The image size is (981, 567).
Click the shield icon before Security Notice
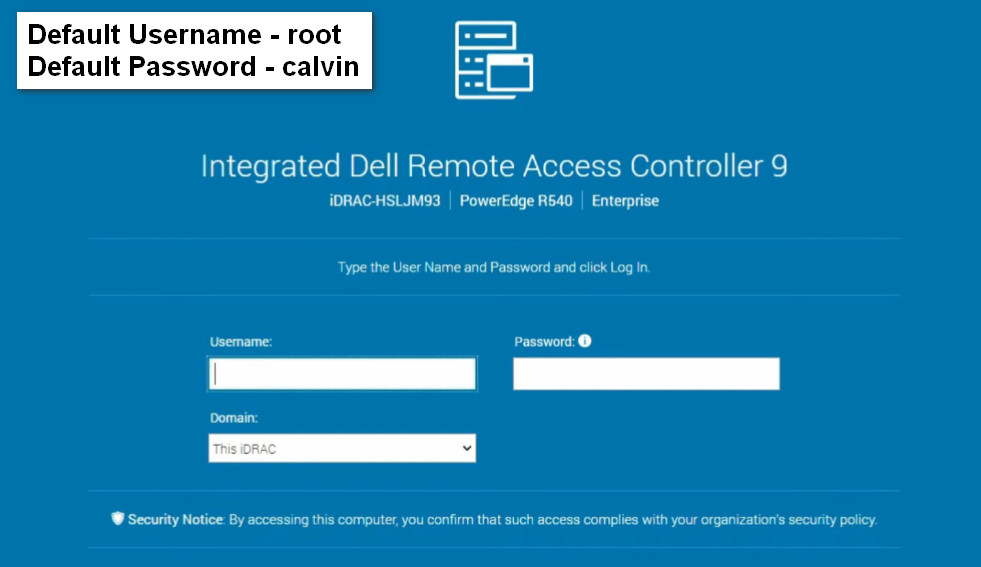[118, 519]
